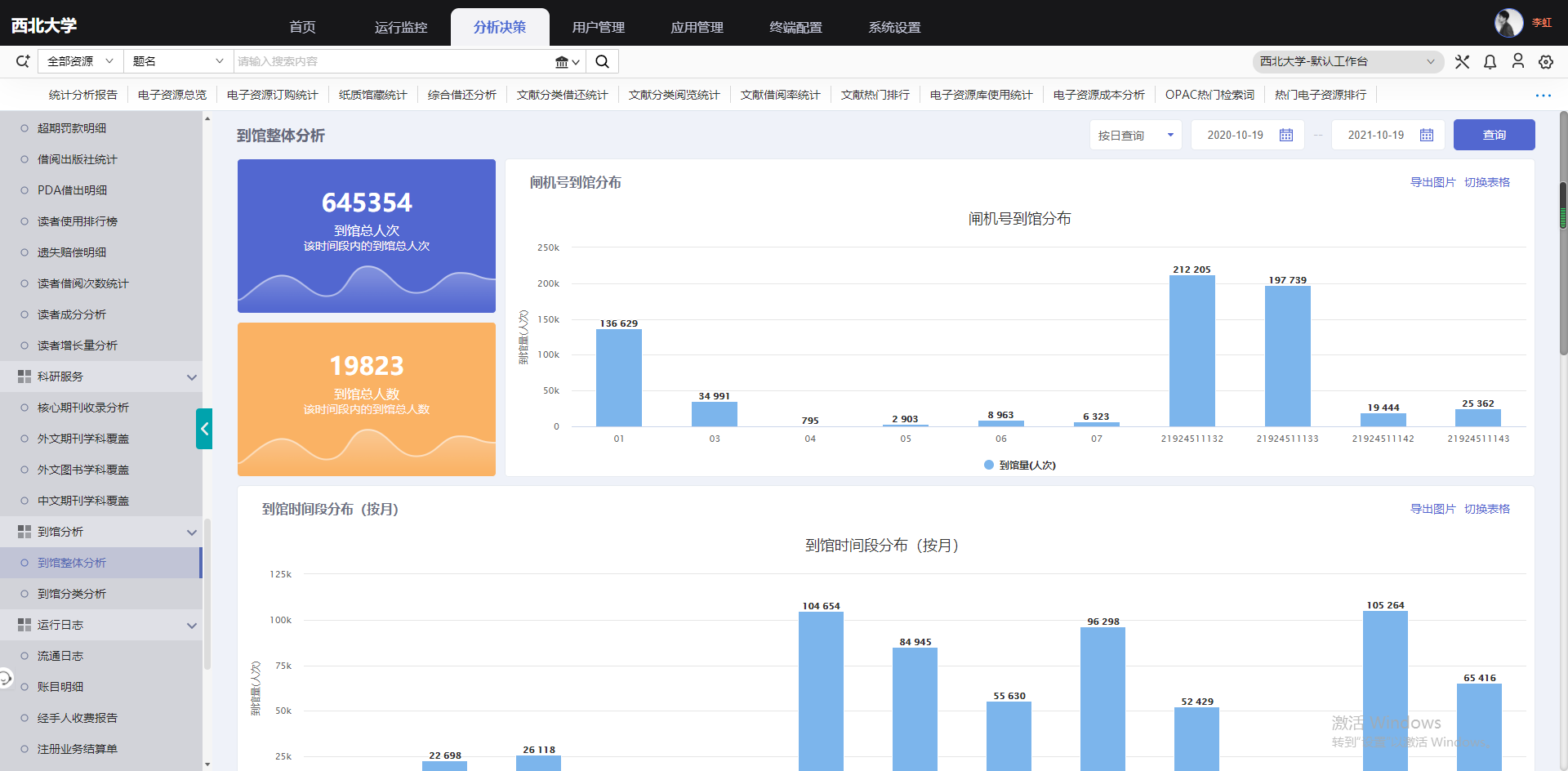Select 到馆分类分析 in the sidebar

tap(72, 594)
